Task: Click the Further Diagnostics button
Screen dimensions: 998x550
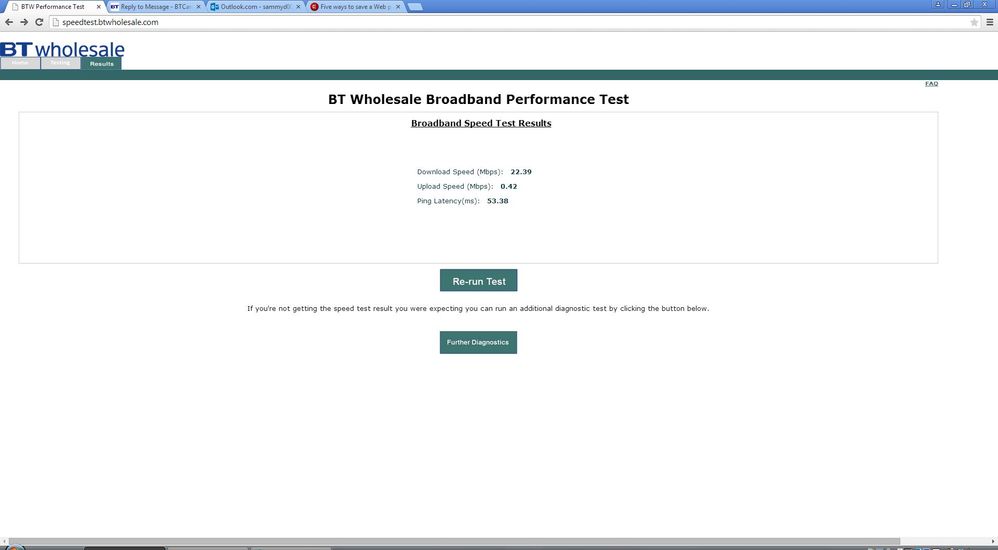Action: 478,342
